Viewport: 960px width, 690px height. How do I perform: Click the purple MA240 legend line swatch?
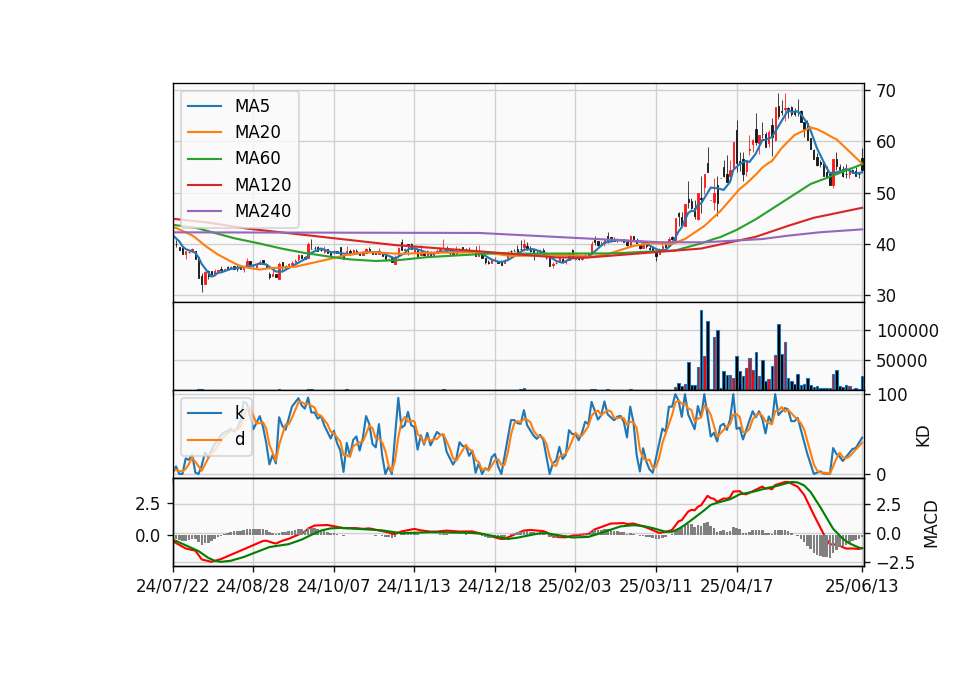point(204,211)
